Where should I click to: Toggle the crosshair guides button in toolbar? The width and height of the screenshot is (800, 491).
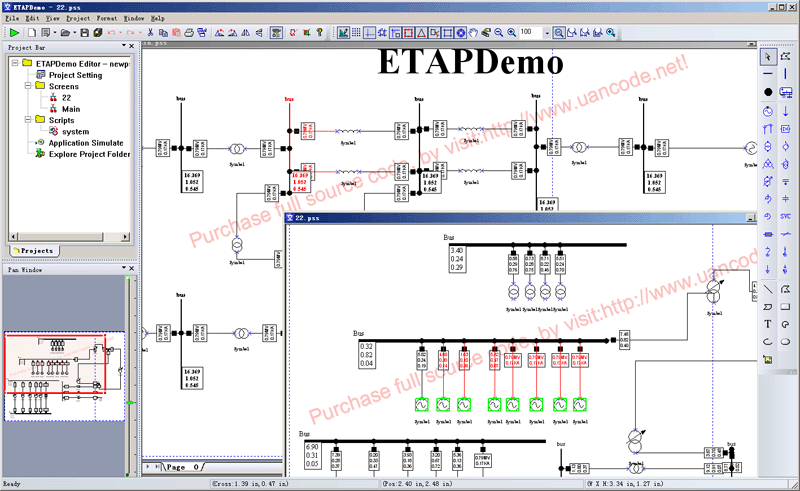(x=369, y=32)
